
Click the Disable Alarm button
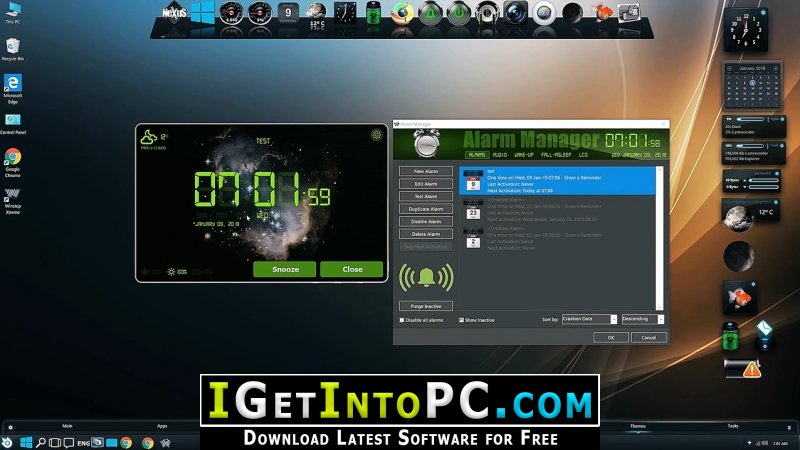426,221
